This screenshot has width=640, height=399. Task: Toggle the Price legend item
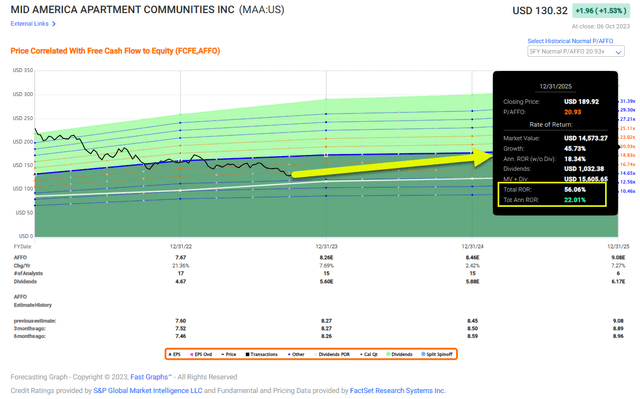(229, 354)
